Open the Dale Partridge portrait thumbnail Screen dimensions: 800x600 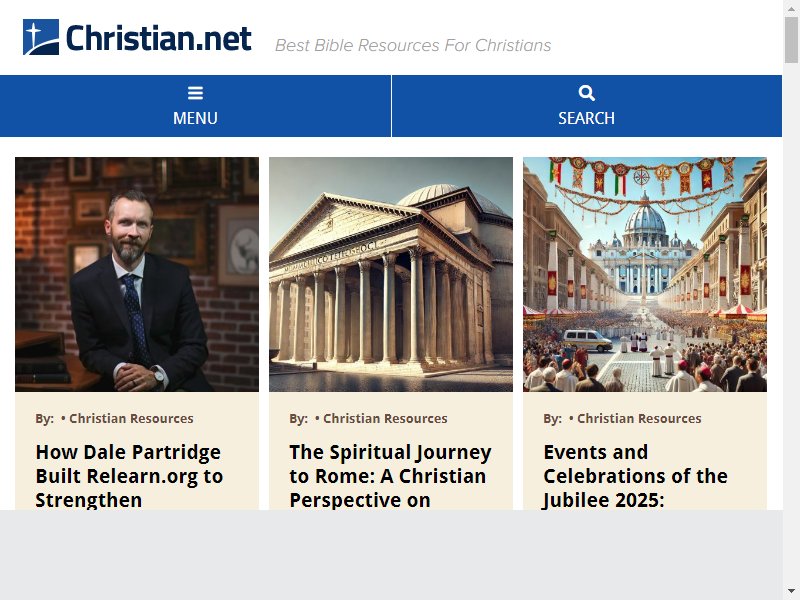pyautogui.click(x=137, y=274)
